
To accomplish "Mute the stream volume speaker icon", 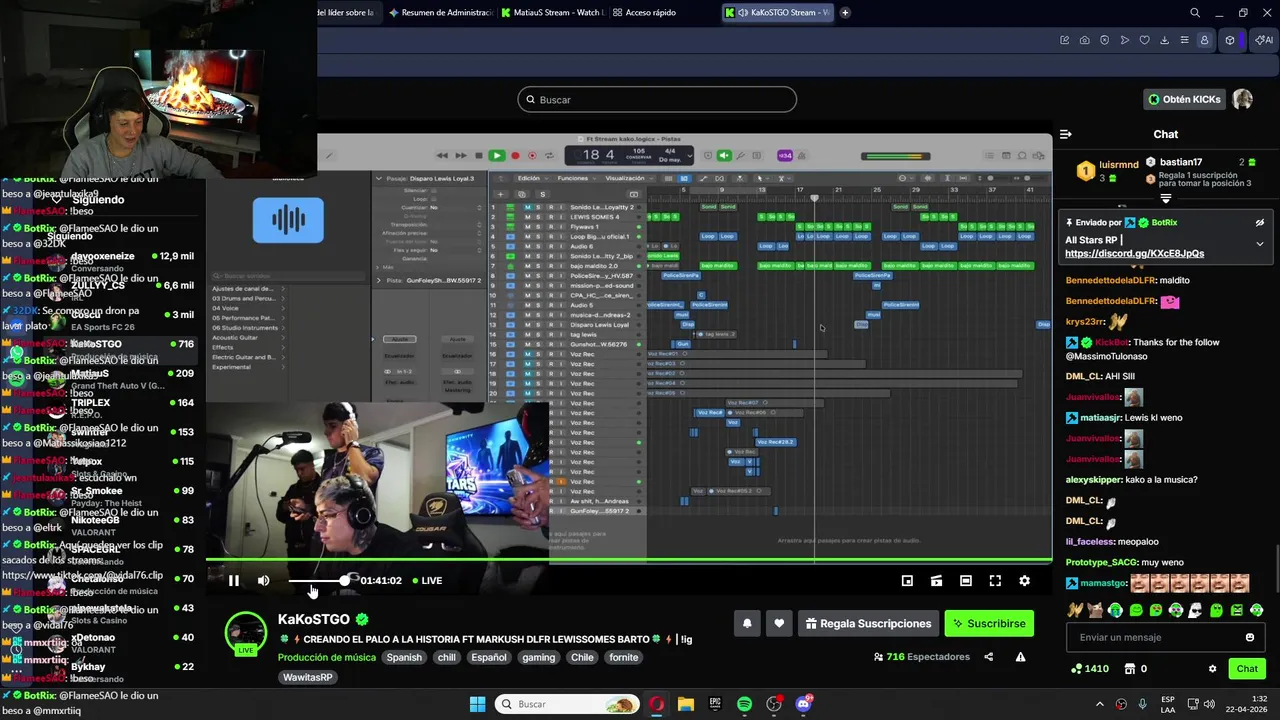I will pyautogui.click(x=263, y=580).
